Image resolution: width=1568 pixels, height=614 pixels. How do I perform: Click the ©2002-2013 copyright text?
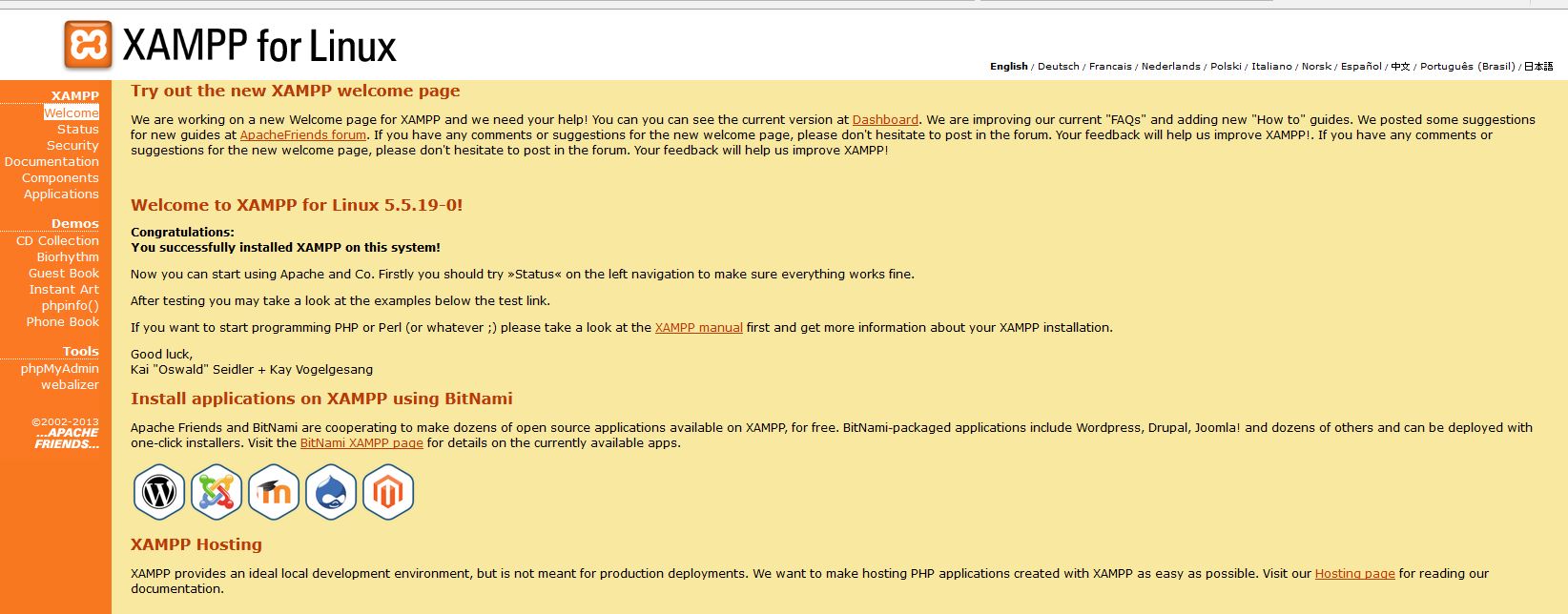(x=65, y=421)
